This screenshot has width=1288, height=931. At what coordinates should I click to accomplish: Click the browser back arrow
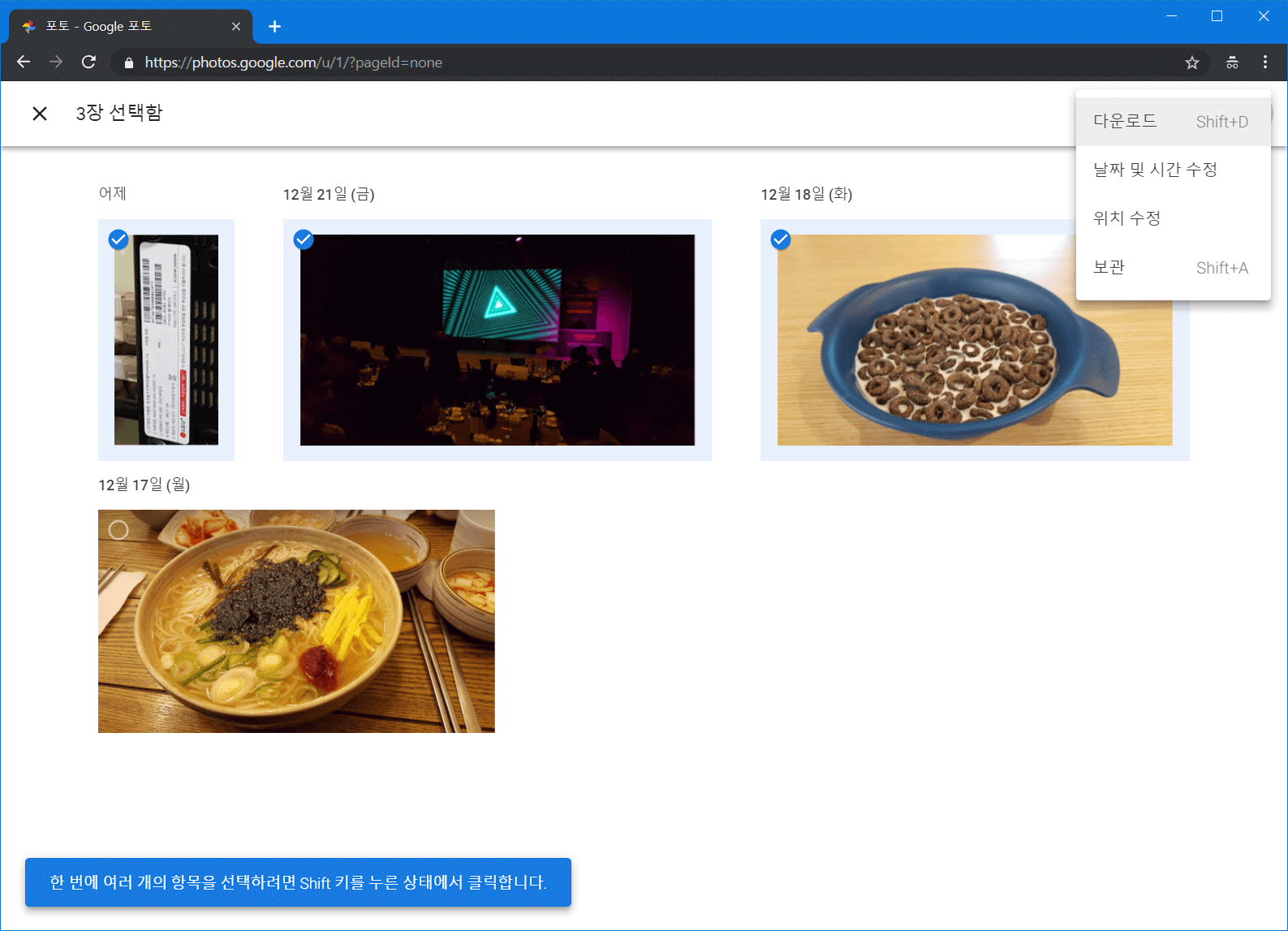click(24, 62)
